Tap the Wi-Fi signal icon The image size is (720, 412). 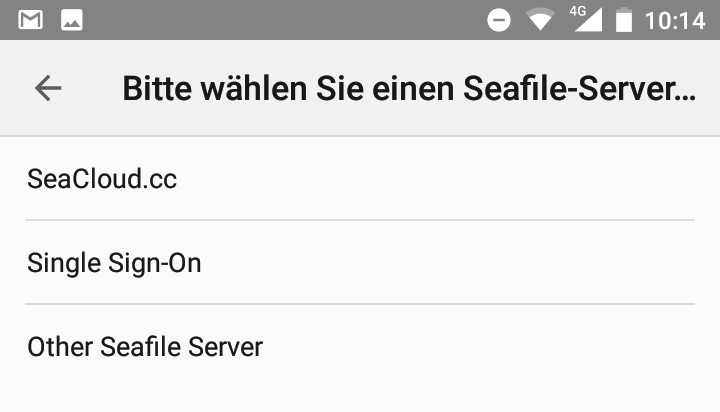(x=541, y=20)
